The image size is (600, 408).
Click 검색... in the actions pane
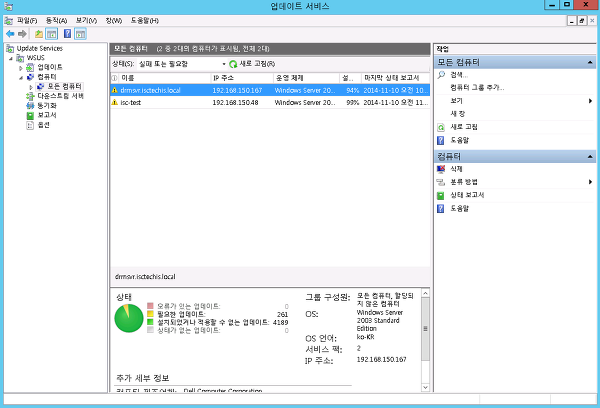point(459,75)
